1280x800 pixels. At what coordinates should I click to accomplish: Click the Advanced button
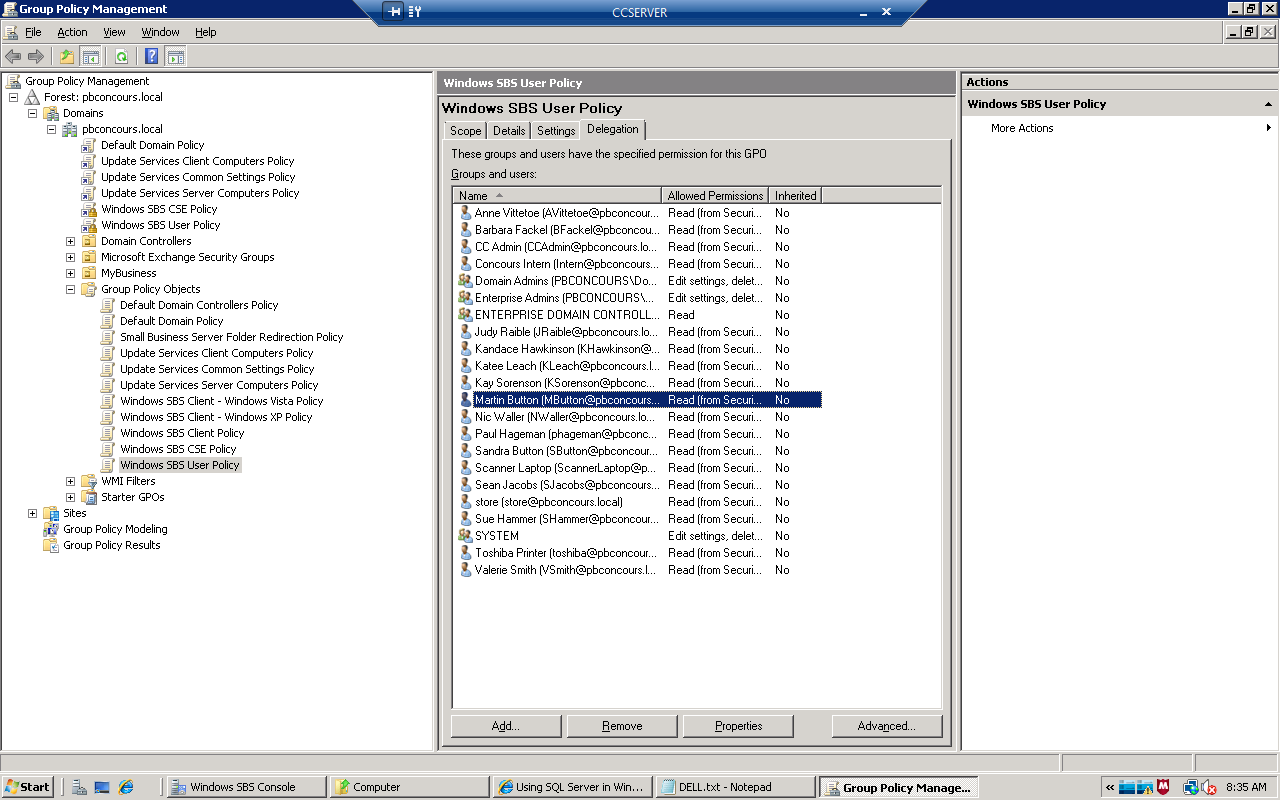coord(886,725)
